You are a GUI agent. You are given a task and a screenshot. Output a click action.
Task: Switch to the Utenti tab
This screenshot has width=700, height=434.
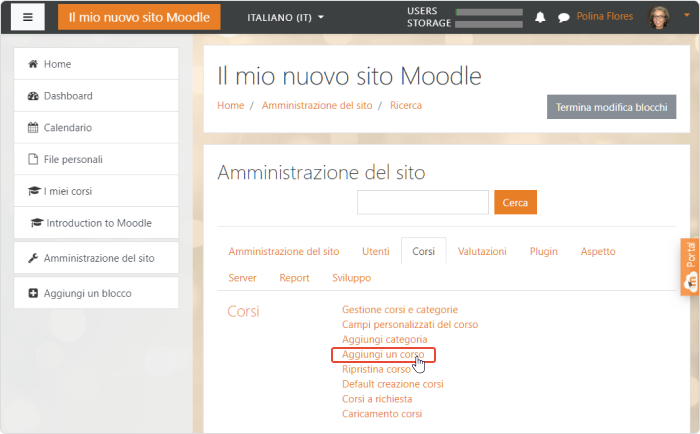375,251
